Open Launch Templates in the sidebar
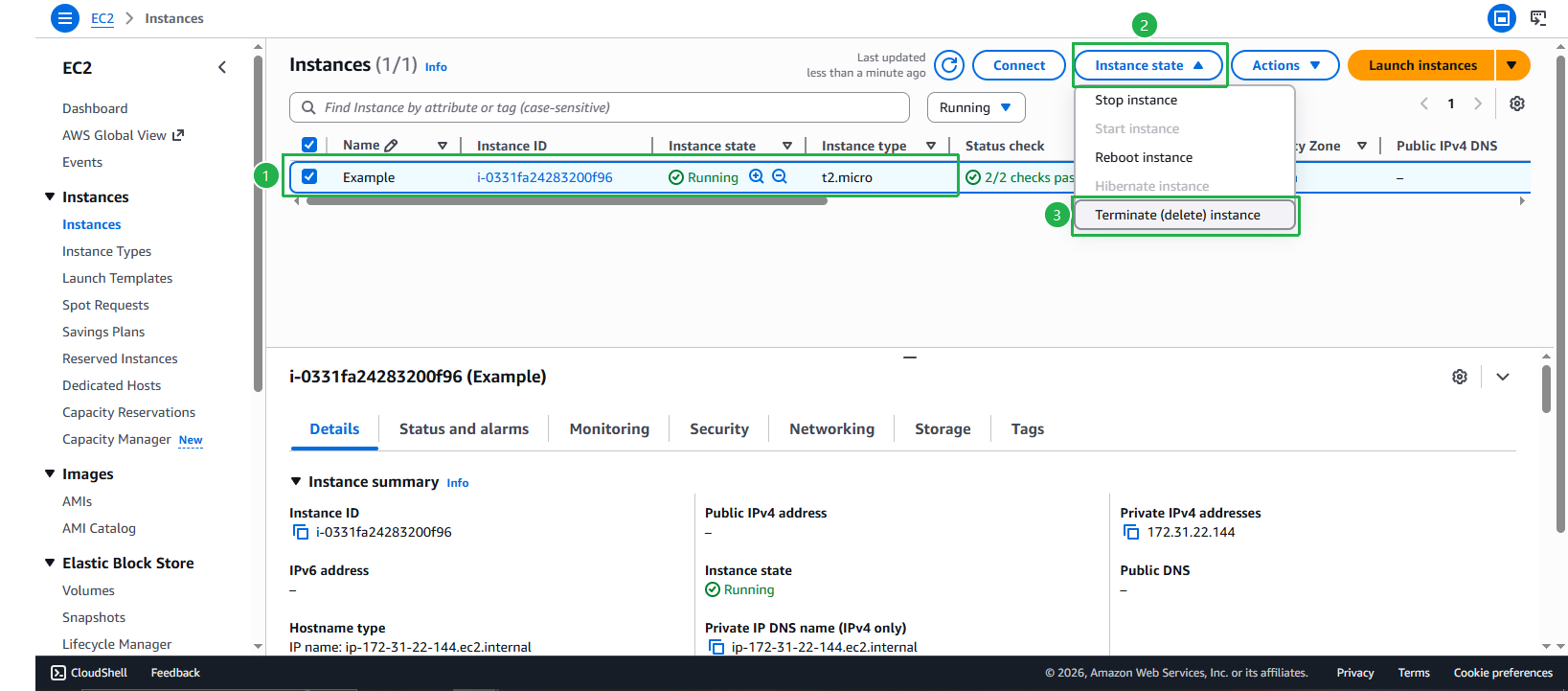Screen dimensions: 1568x691 118,278
